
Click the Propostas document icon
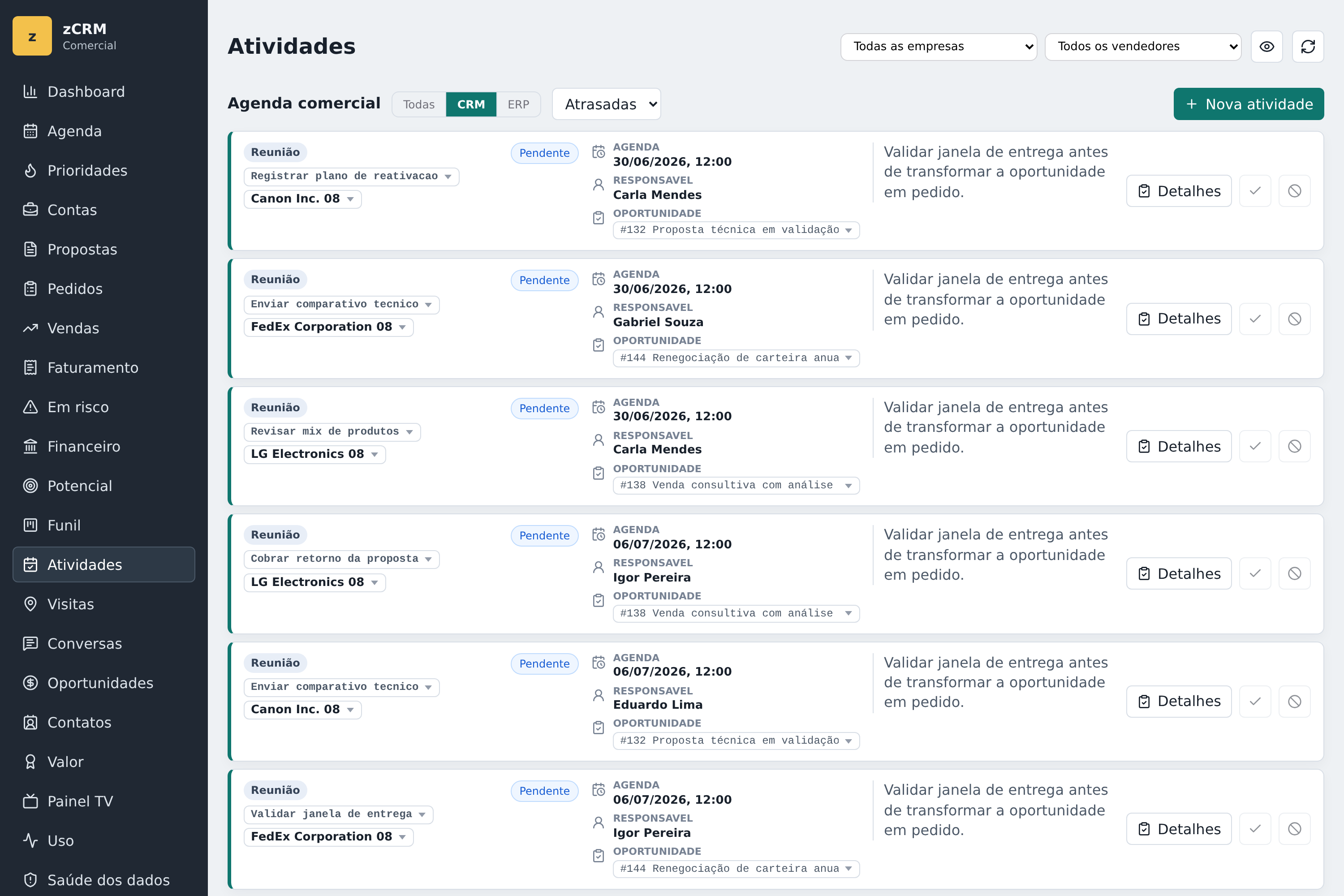pyautogui.click(x=30, y=249)
